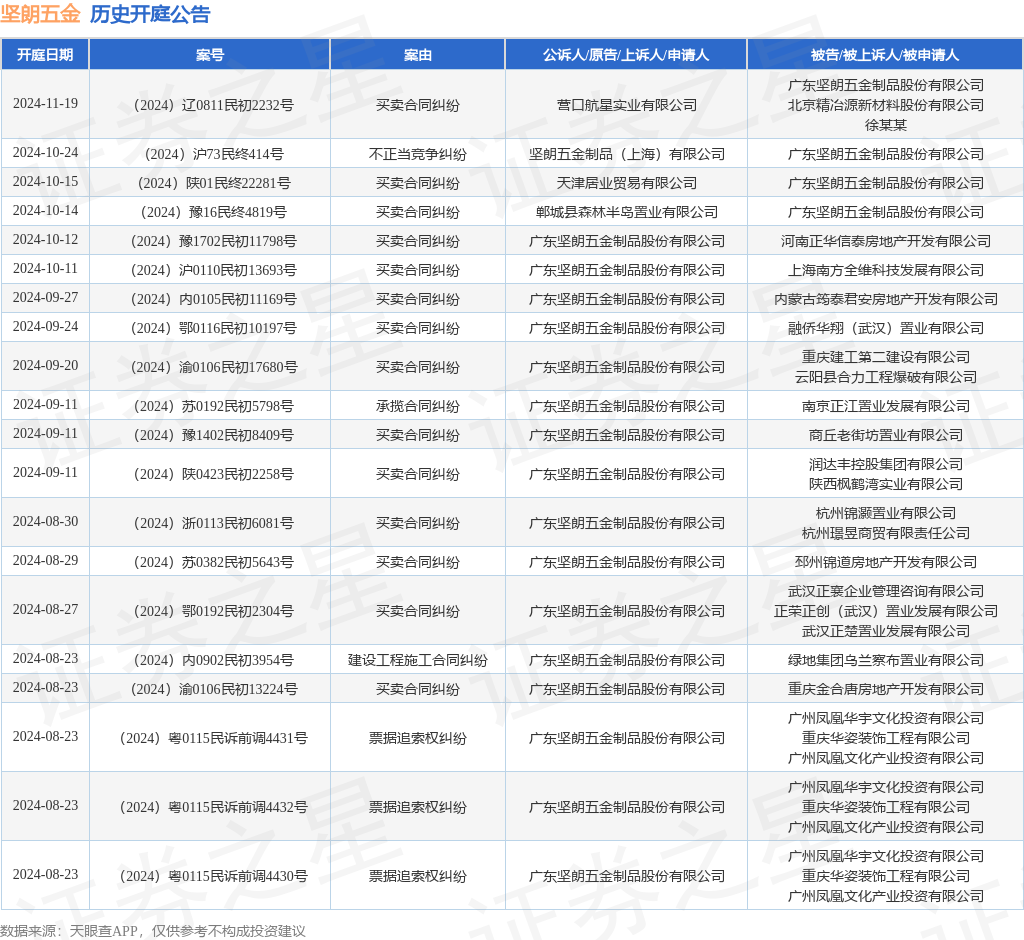Click defendant 陕西枫鹤湾实业有限公司

(x=886, y=484)
